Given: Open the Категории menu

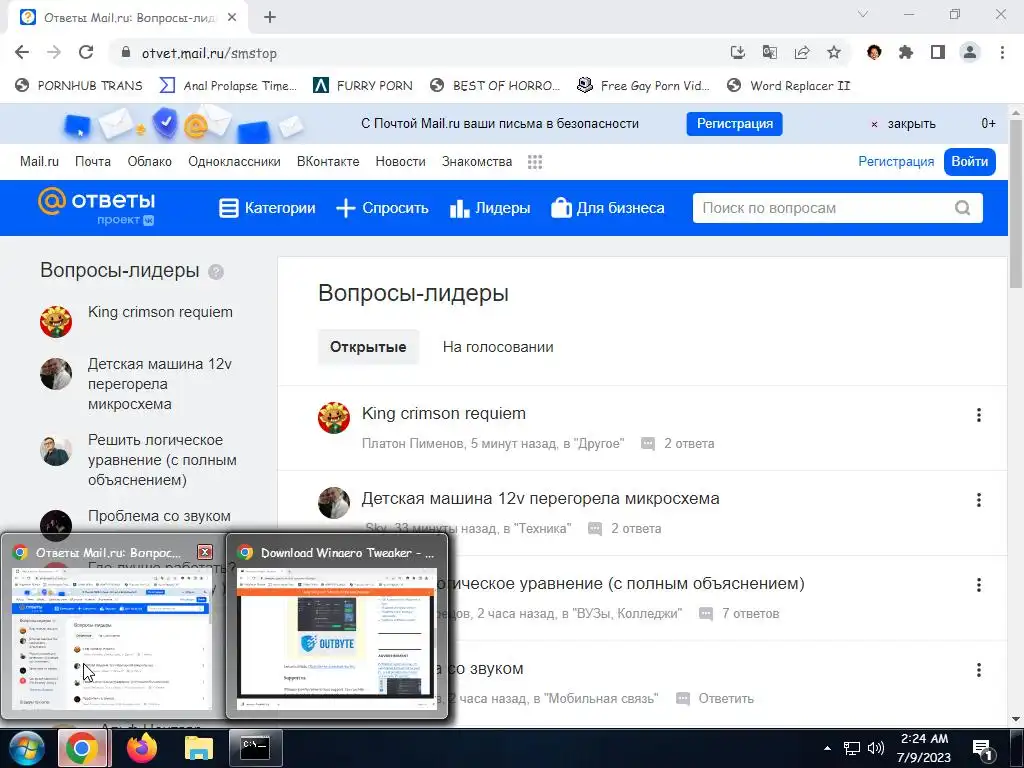Looking at the screenshot, I should click(266, 208).
